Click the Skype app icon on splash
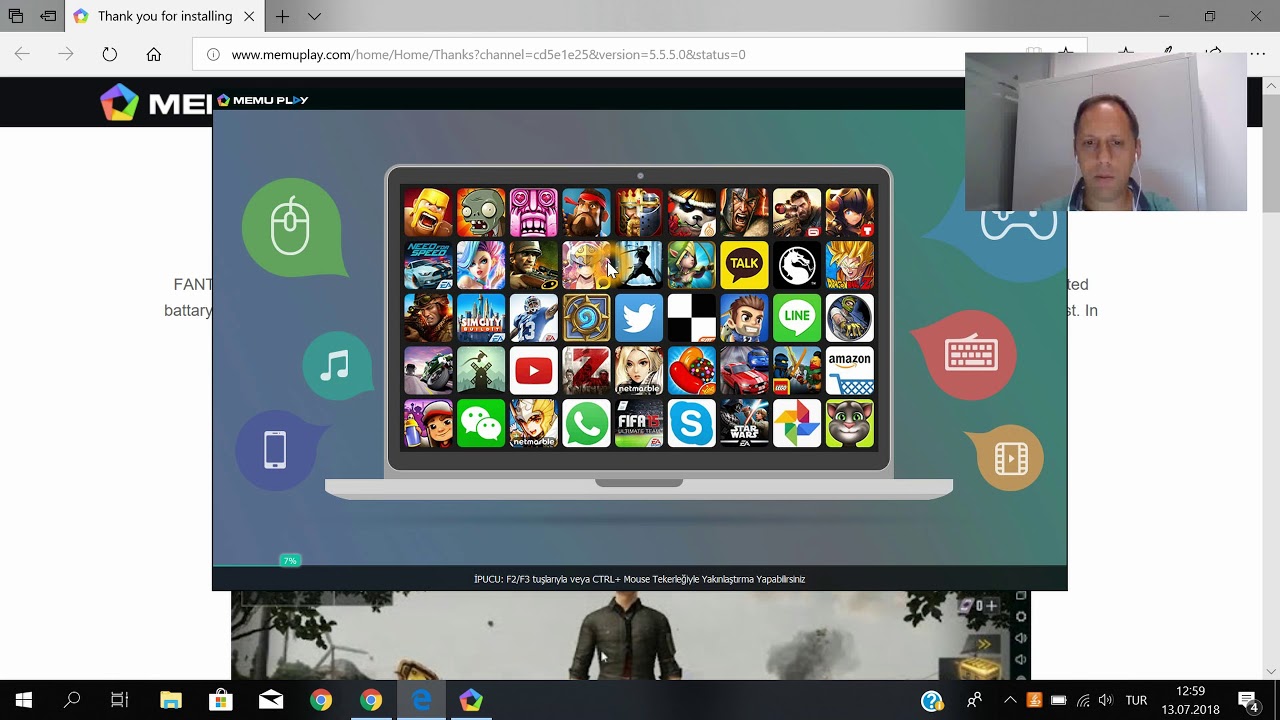Screen dimensions: 1280x720 click(691, 424)
